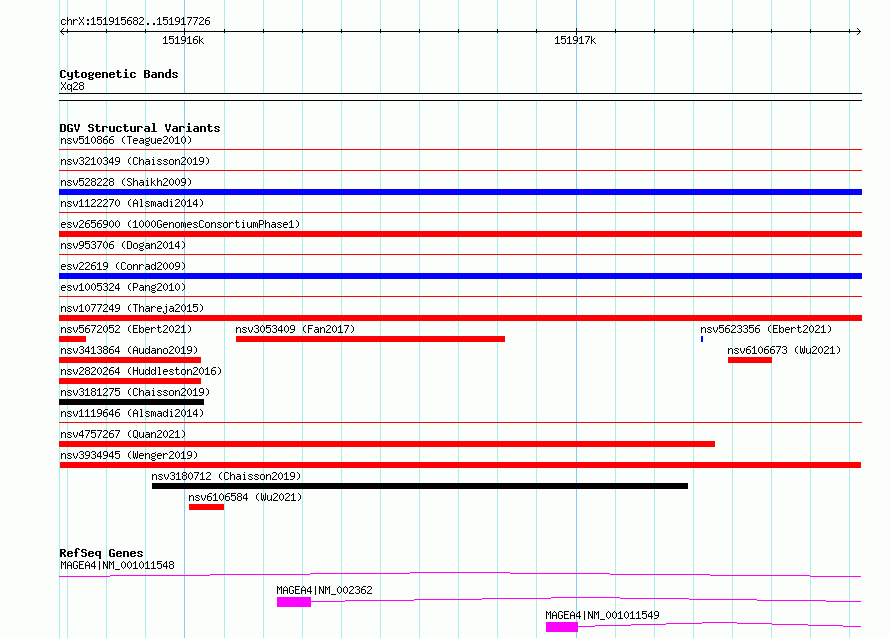Click the red bar under nsv6106584
This screenshot has width=890, height=638.
point(207,507)
